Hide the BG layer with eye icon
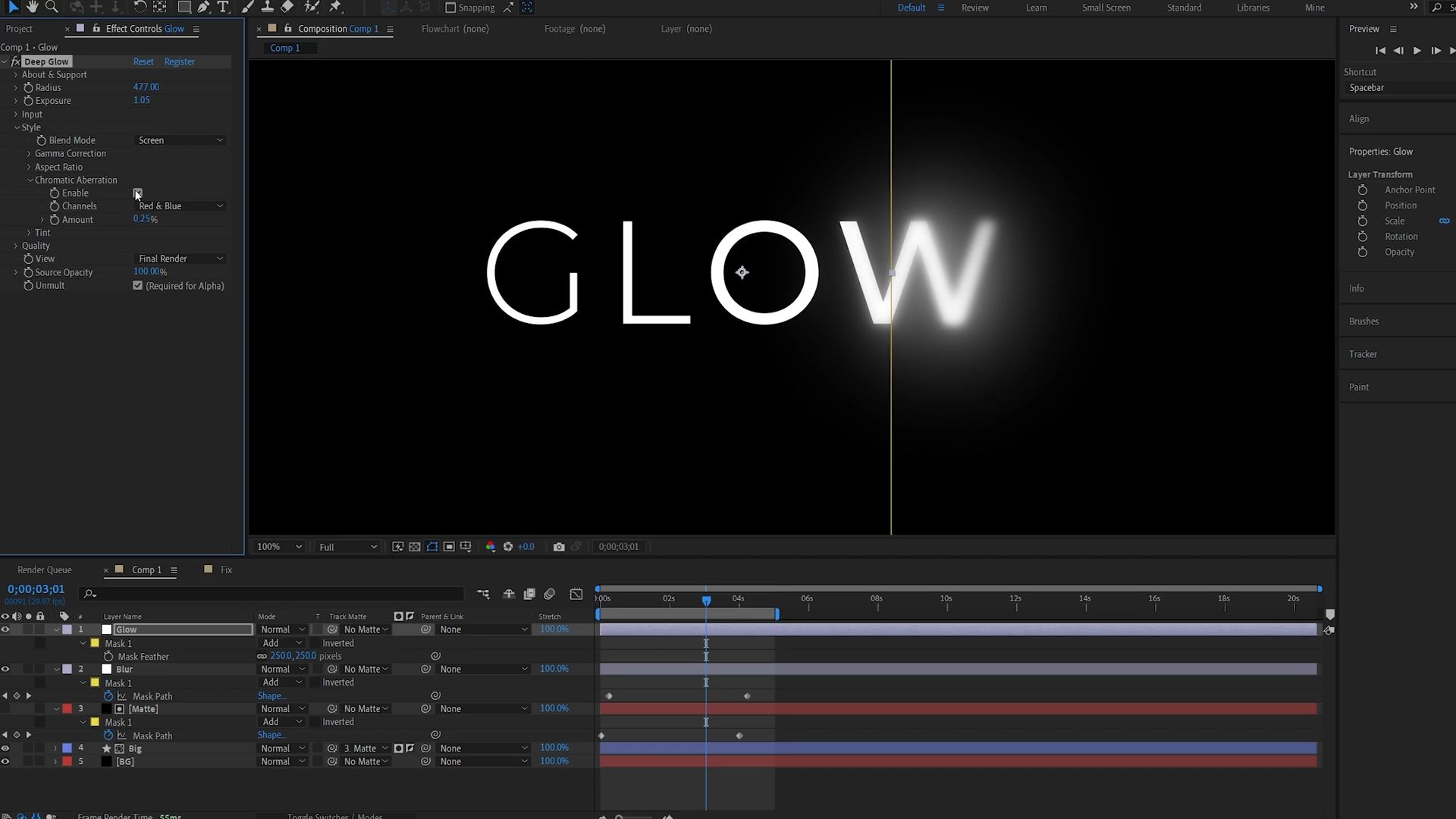The width and height of the screenshot is (1456, 819). coord(5,761)
